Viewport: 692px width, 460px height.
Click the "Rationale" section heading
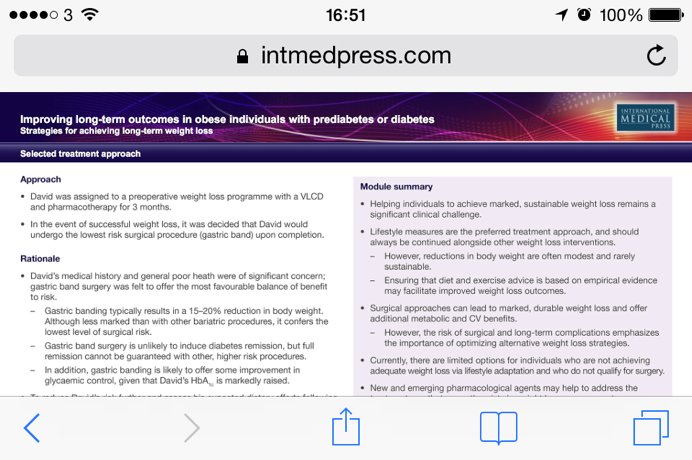[40, 259]
